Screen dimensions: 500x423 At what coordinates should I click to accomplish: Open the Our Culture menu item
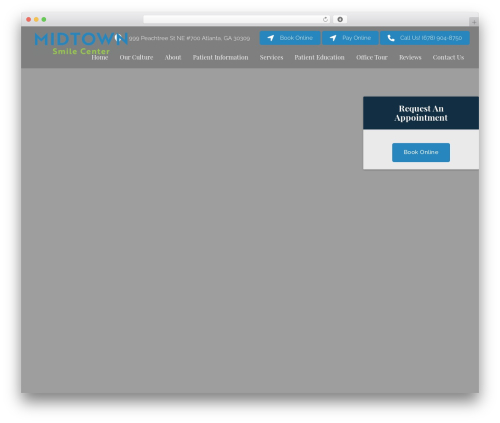point(136,57)
